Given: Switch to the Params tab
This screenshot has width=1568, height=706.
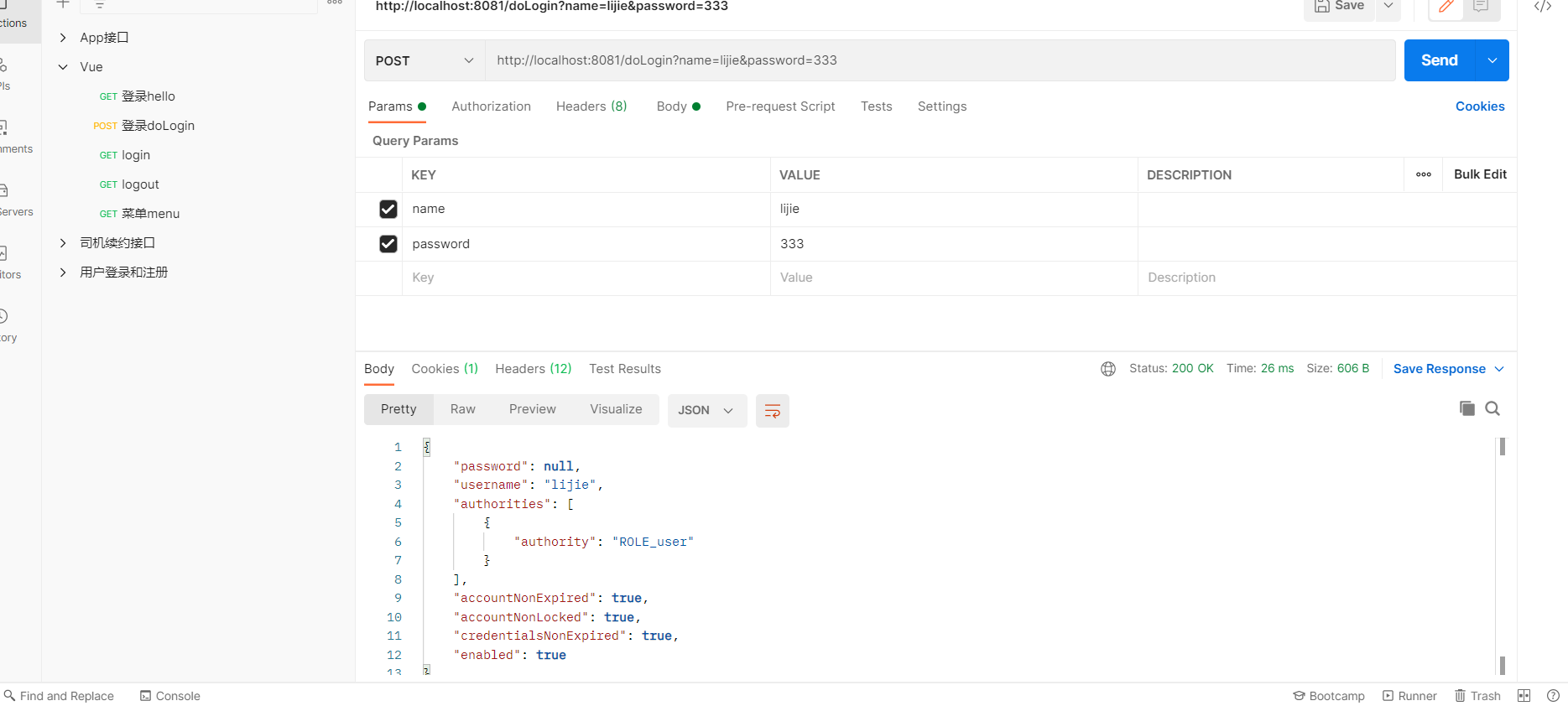Looking at the screenshot, I should click(397, 106).
